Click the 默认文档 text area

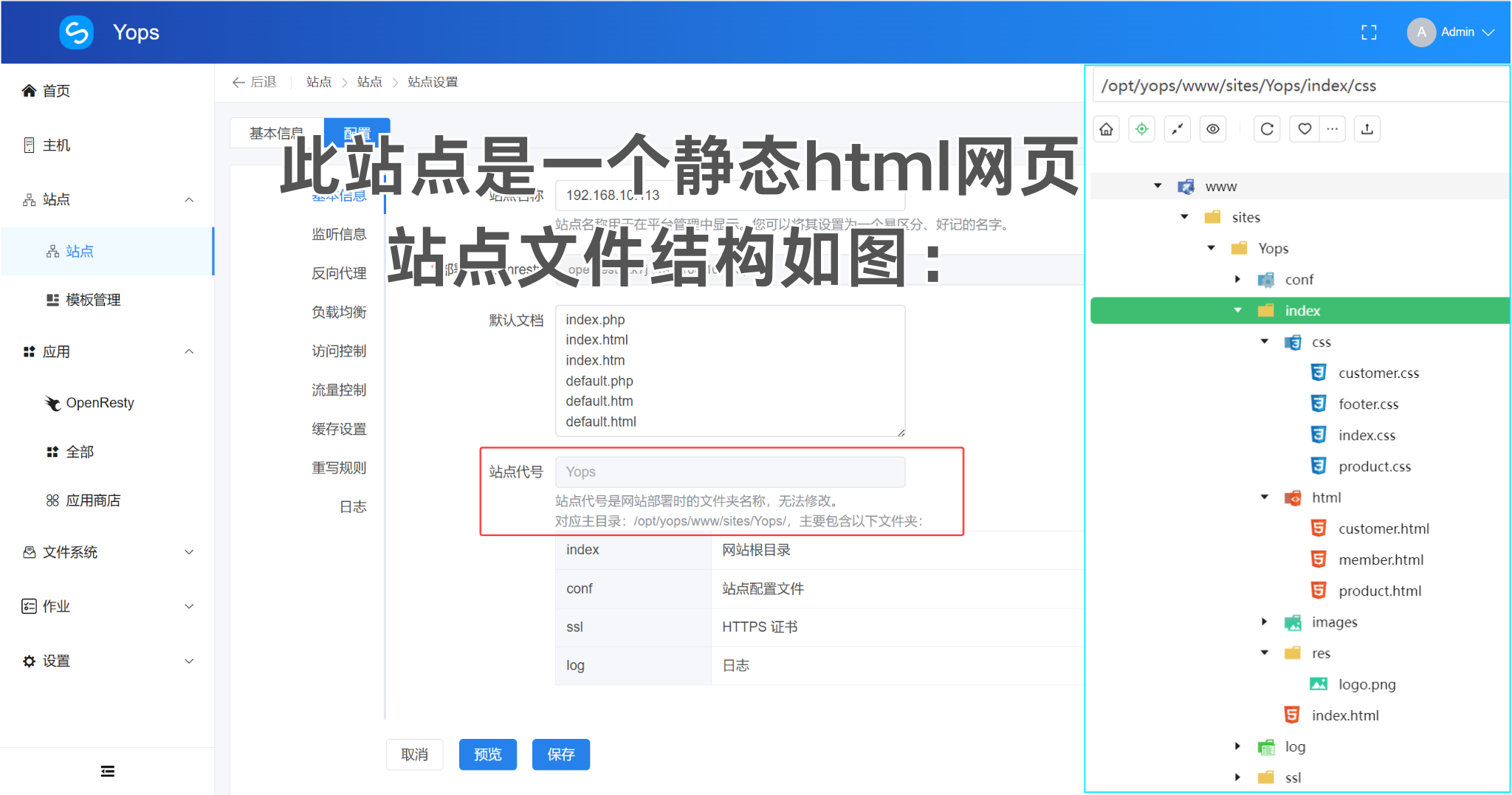pos(730,371)
